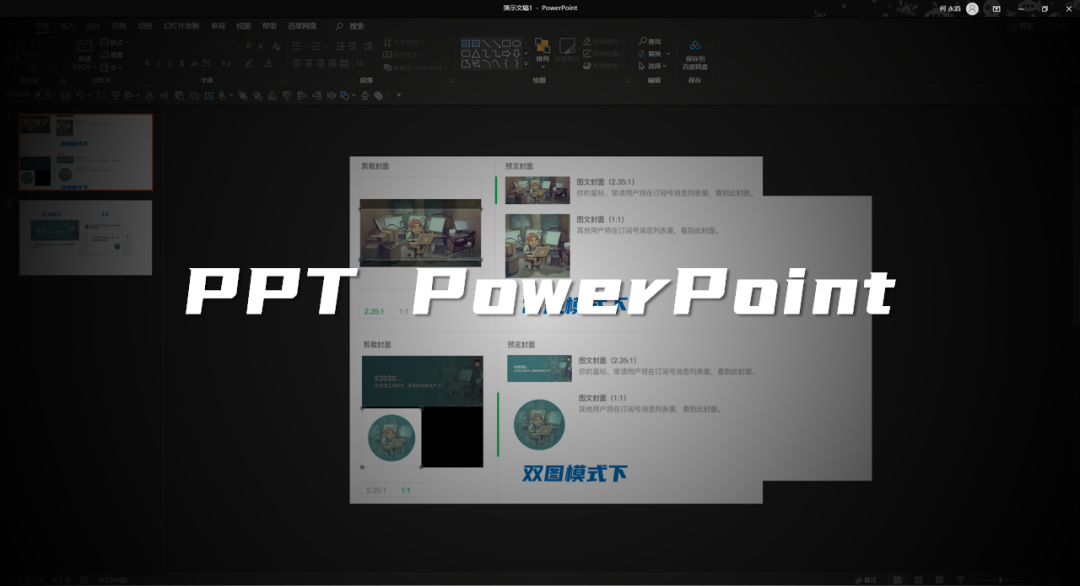Toggle Bold formatting in the Font group
This screenshot has height=586, width=1080.
tap(147, 63)
